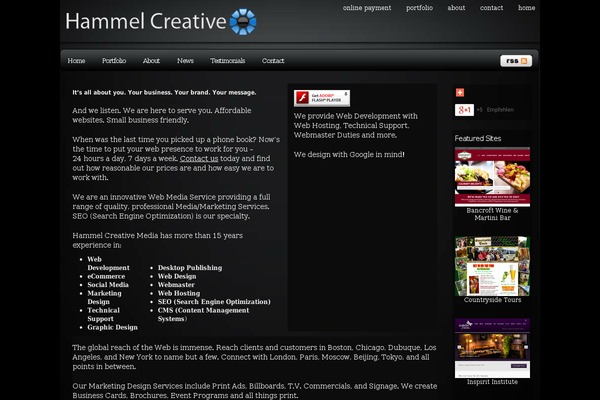Open the RSS feed button
Viewport: 600px width, 400px height.
pyautogui.click(x=516, y=60)
